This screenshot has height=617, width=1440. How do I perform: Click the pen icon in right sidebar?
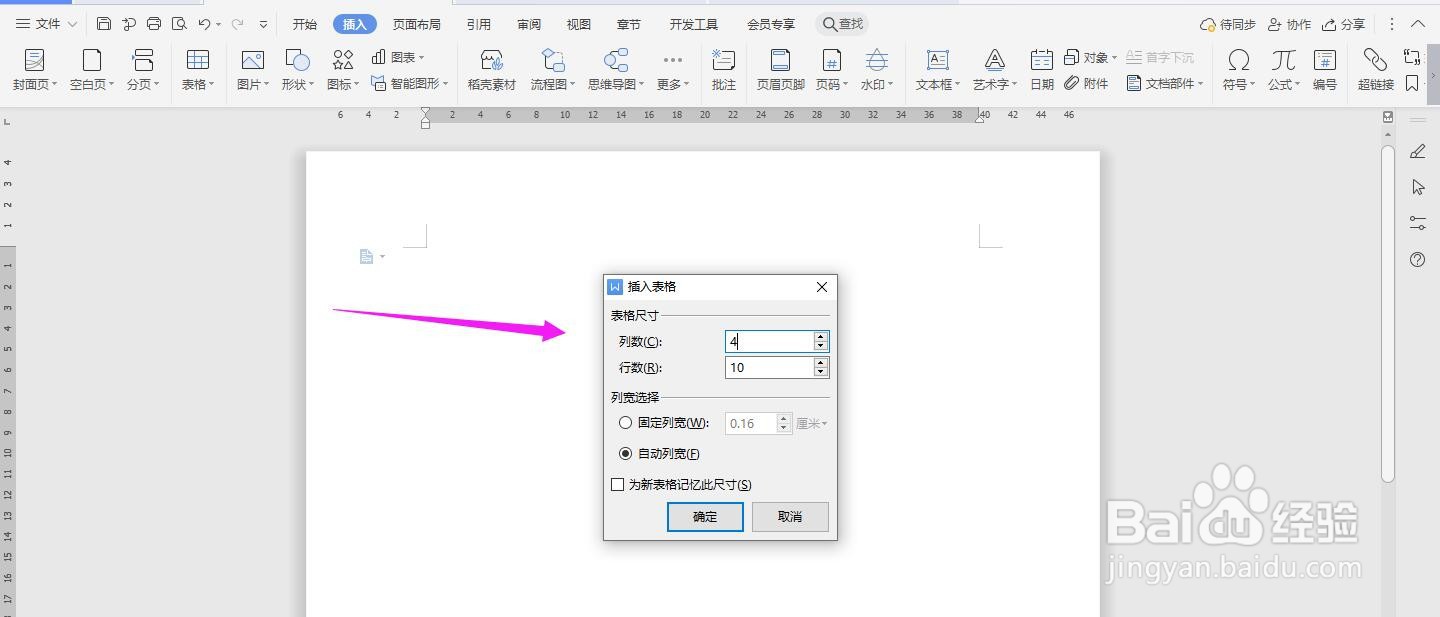1417,151
